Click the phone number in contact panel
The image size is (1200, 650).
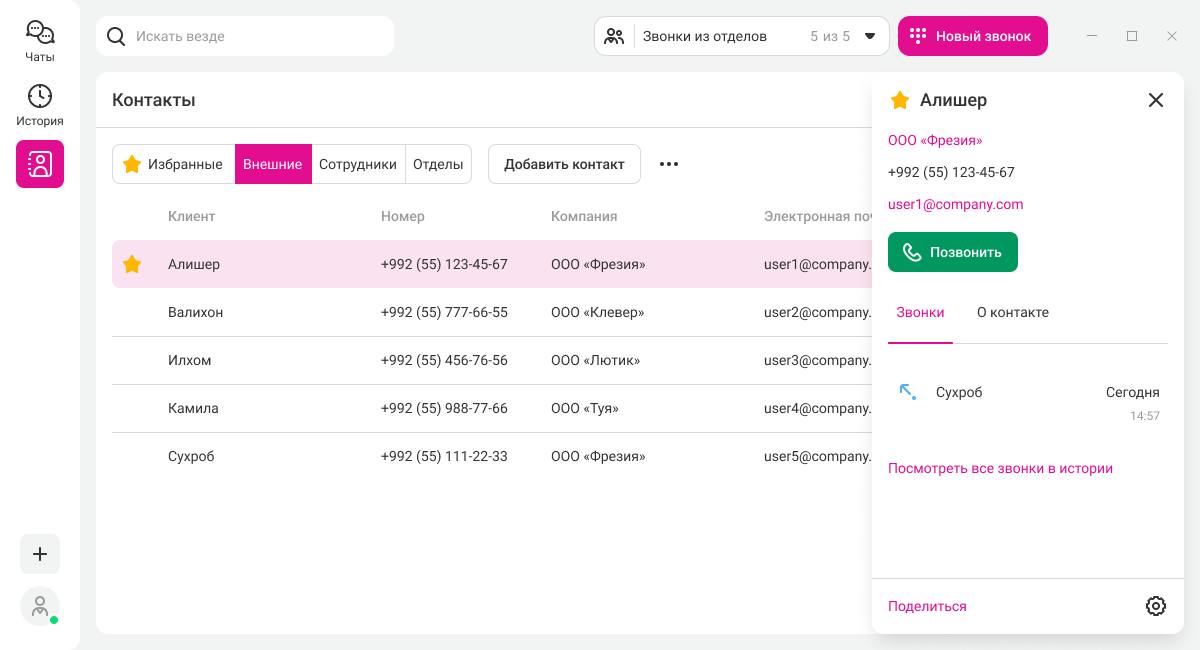pos(951,172)
